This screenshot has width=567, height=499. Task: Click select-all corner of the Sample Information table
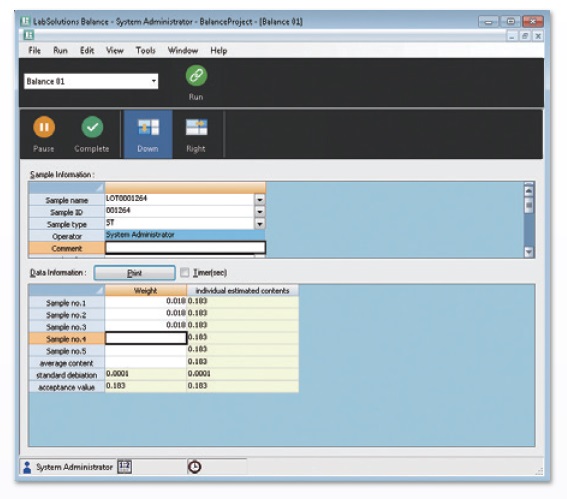click(67, 188)
